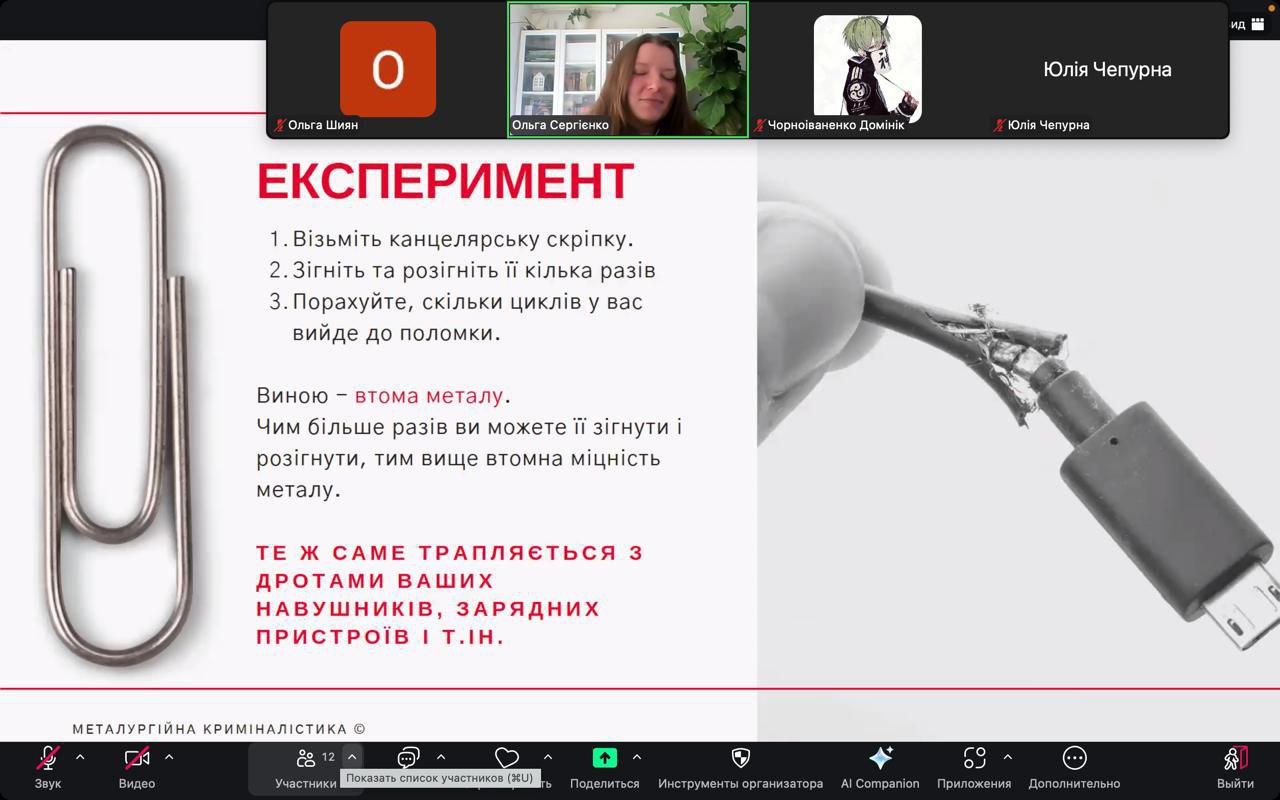The height and width of the screenshot is (800, 1280).
Task: Expand the participants list chevron
Action: pos(351,757)
